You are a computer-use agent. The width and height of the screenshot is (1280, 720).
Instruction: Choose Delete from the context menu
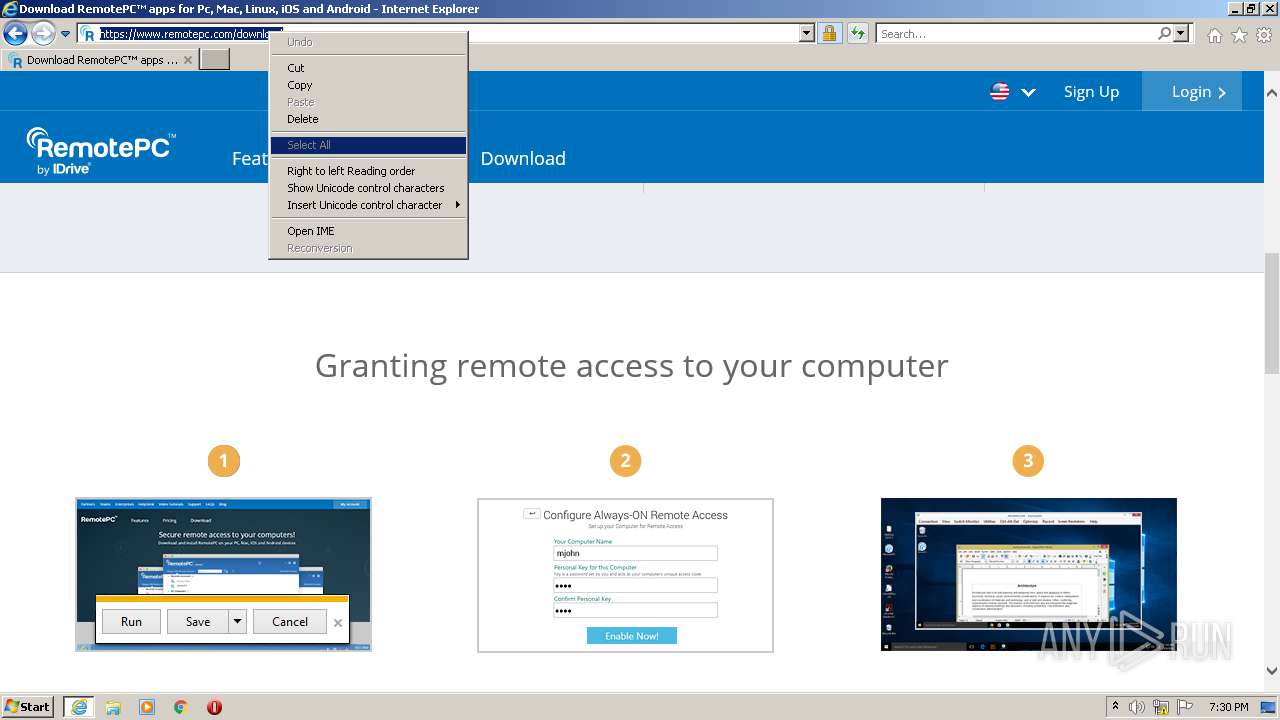(x=368, y=119)
